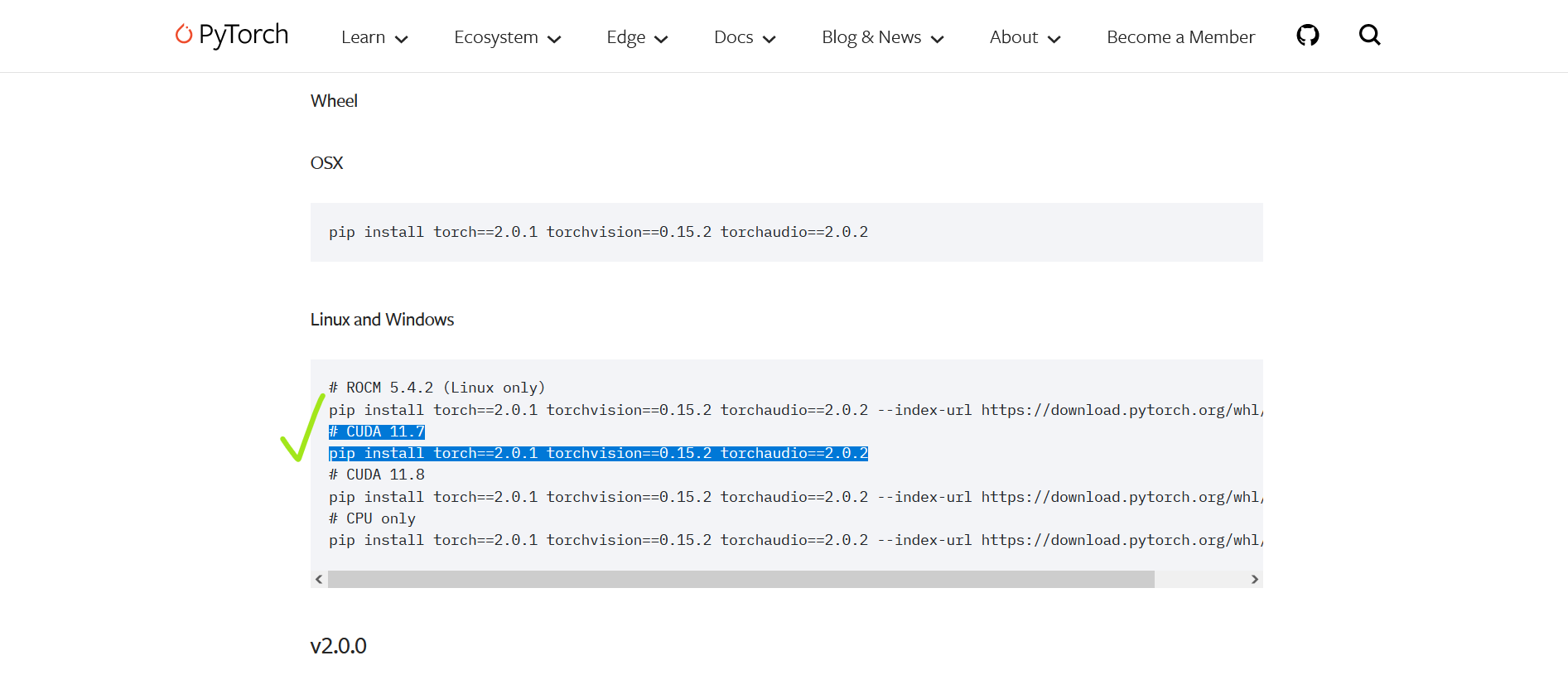Expand the Ecosystem dropdown menu
The width and height of the screenshot is (1568, 699).
click(507, 37)
